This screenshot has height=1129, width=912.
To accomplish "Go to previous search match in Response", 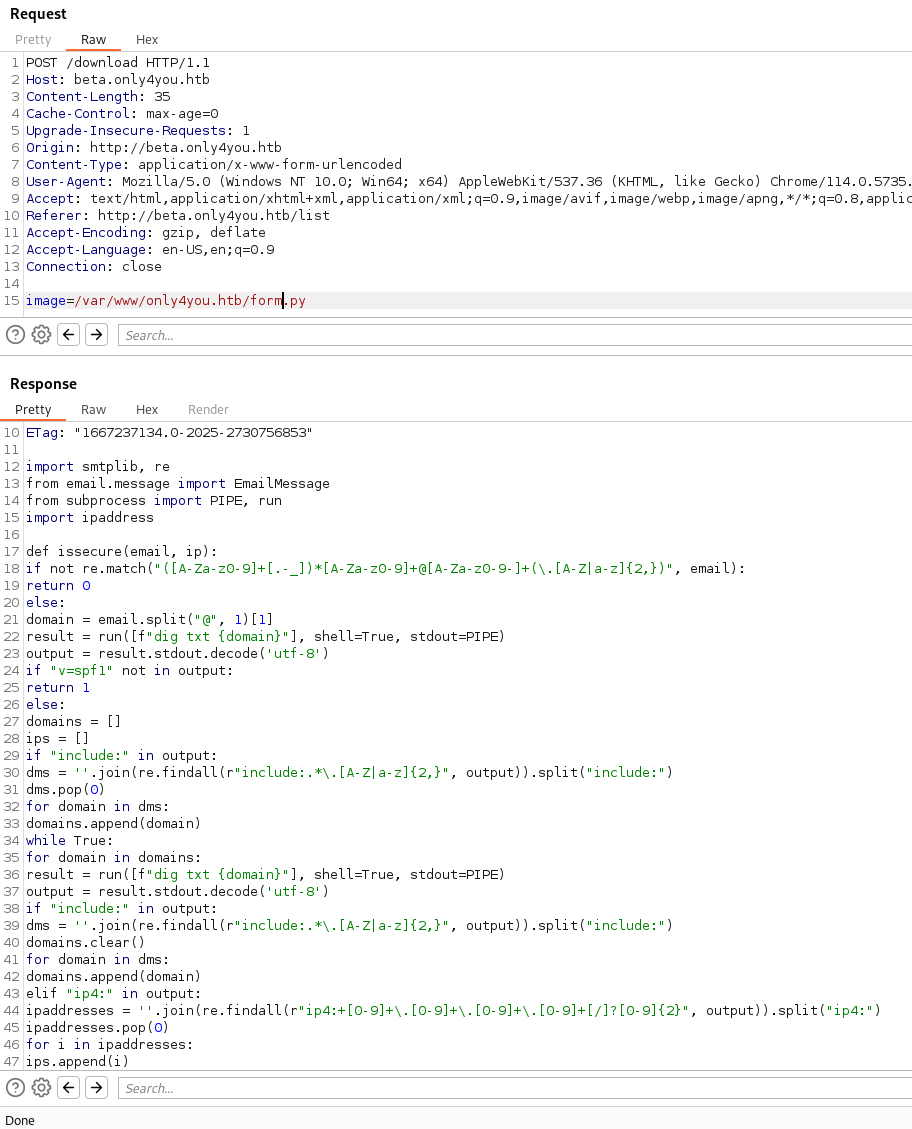I will pos(69,1088).
